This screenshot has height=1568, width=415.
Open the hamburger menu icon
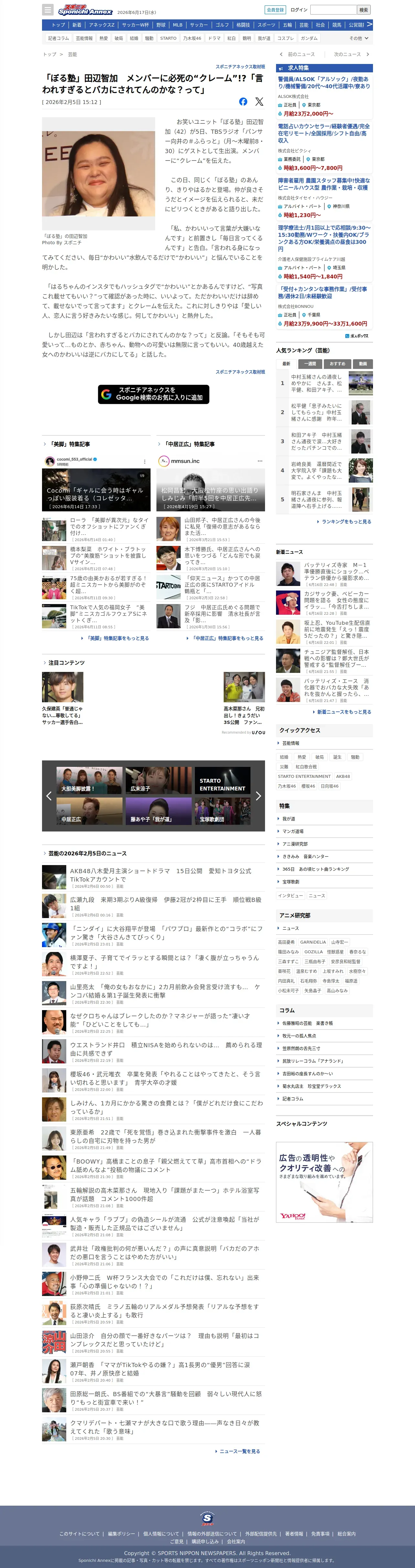[48, 10]
